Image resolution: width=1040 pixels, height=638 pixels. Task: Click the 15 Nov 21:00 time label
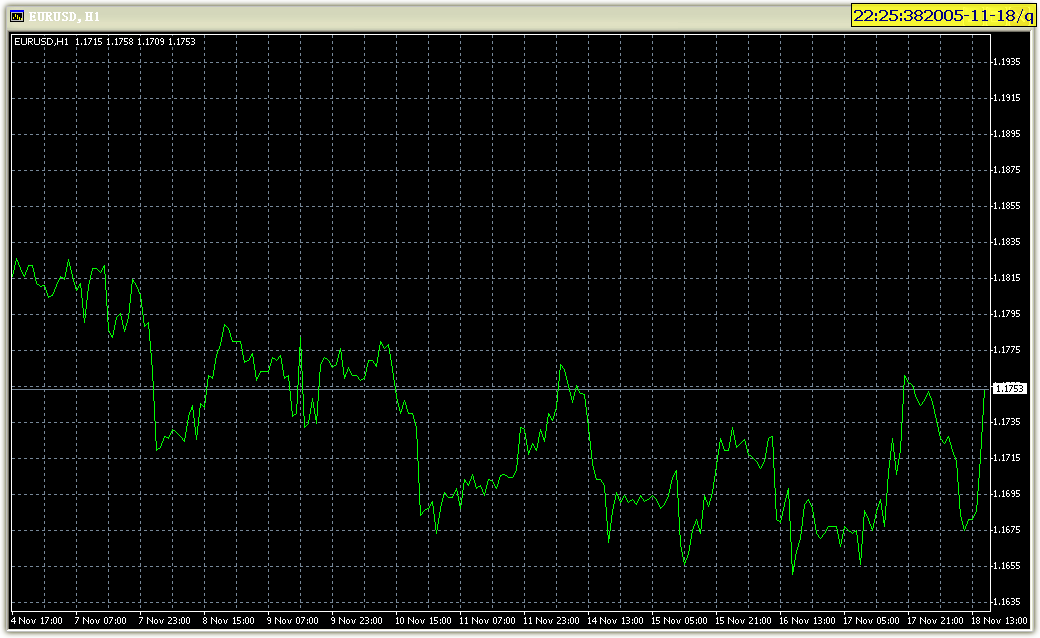(744, 621)
